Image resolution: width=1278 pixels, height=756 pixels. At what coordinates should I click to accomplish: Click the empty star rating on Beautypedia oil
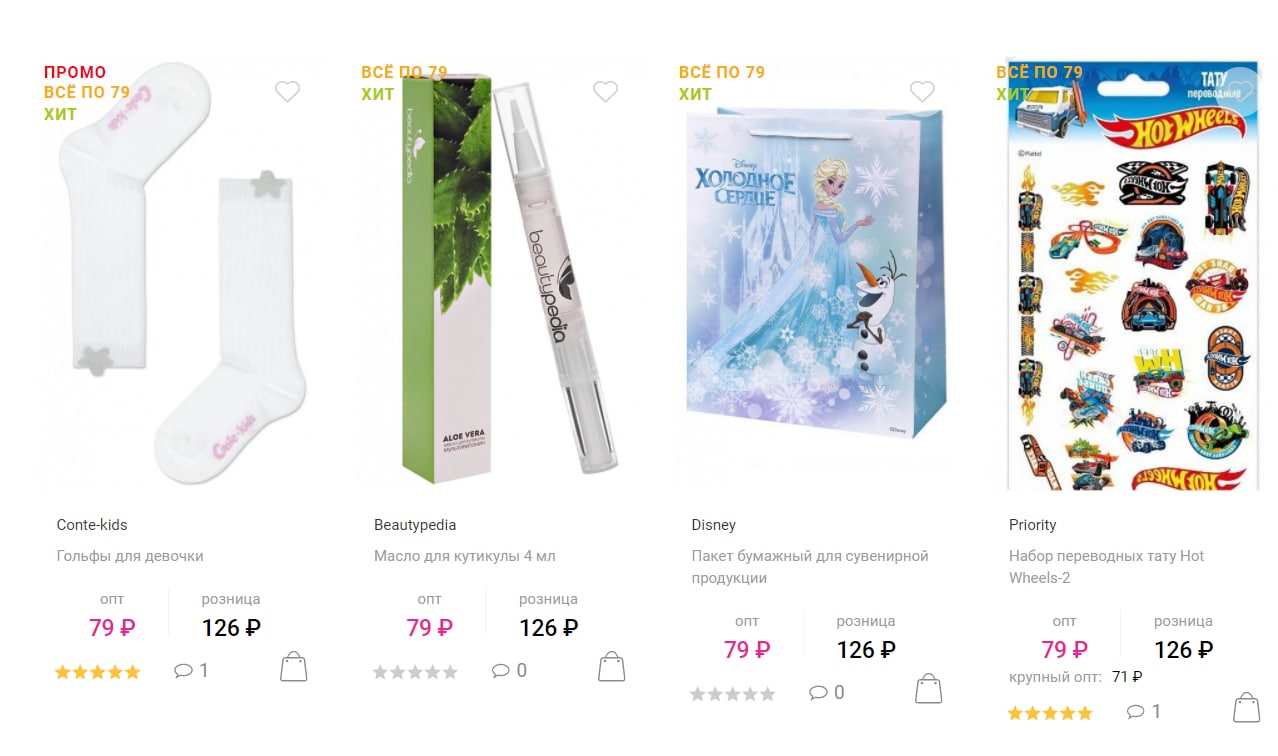[415, 672]
